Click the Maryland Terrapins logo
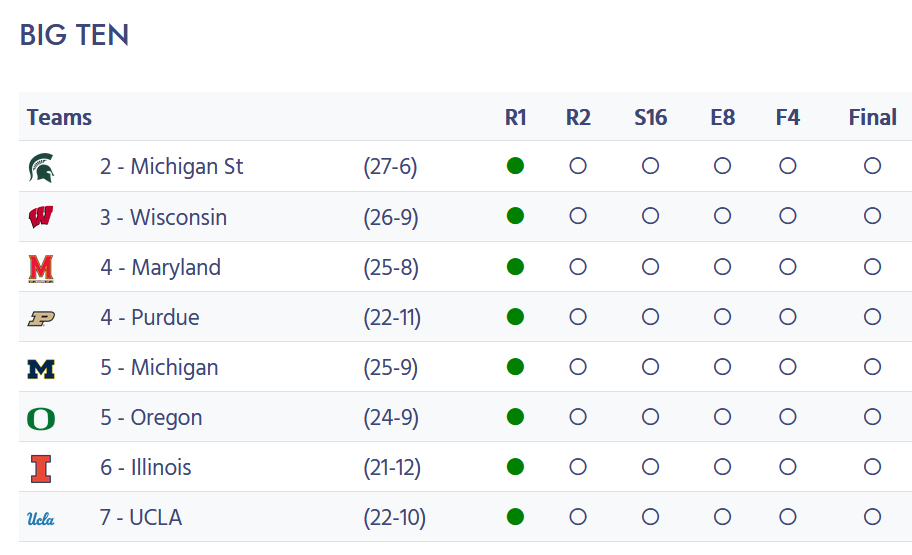 [41, 268]
